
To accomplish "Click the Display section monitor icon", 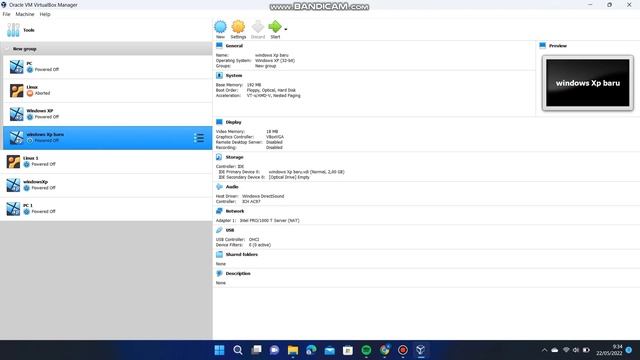I will tap(219, 122).
